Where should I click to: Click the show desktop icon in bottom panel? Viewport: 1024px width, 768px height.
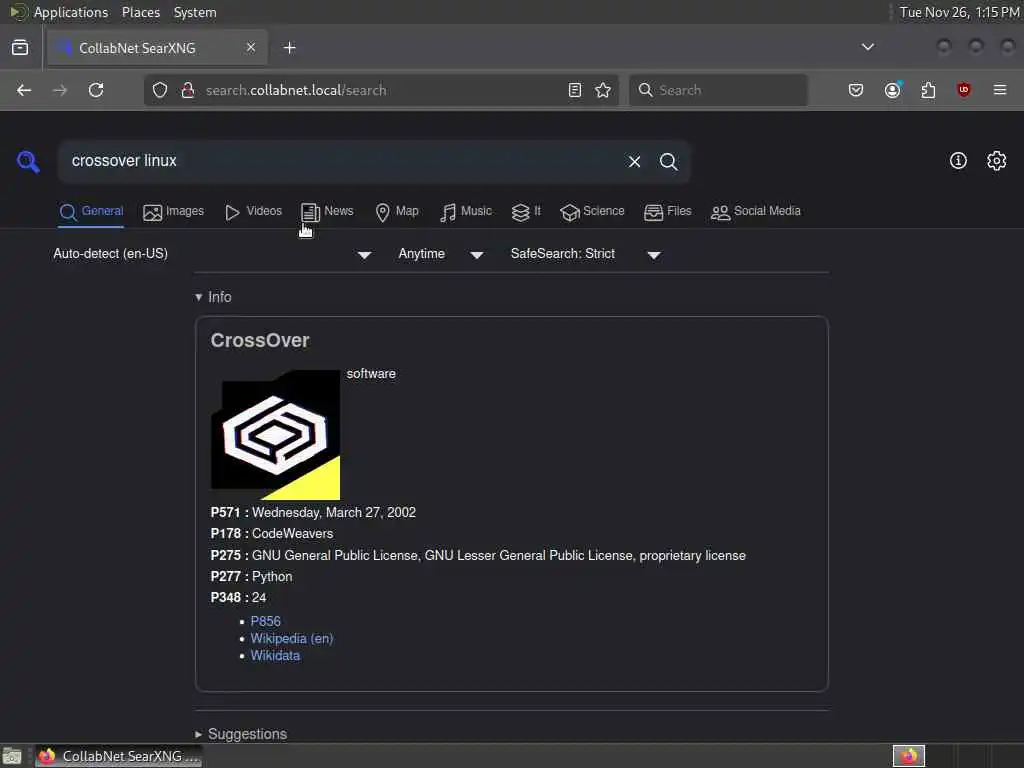click(x=12, y=756)
